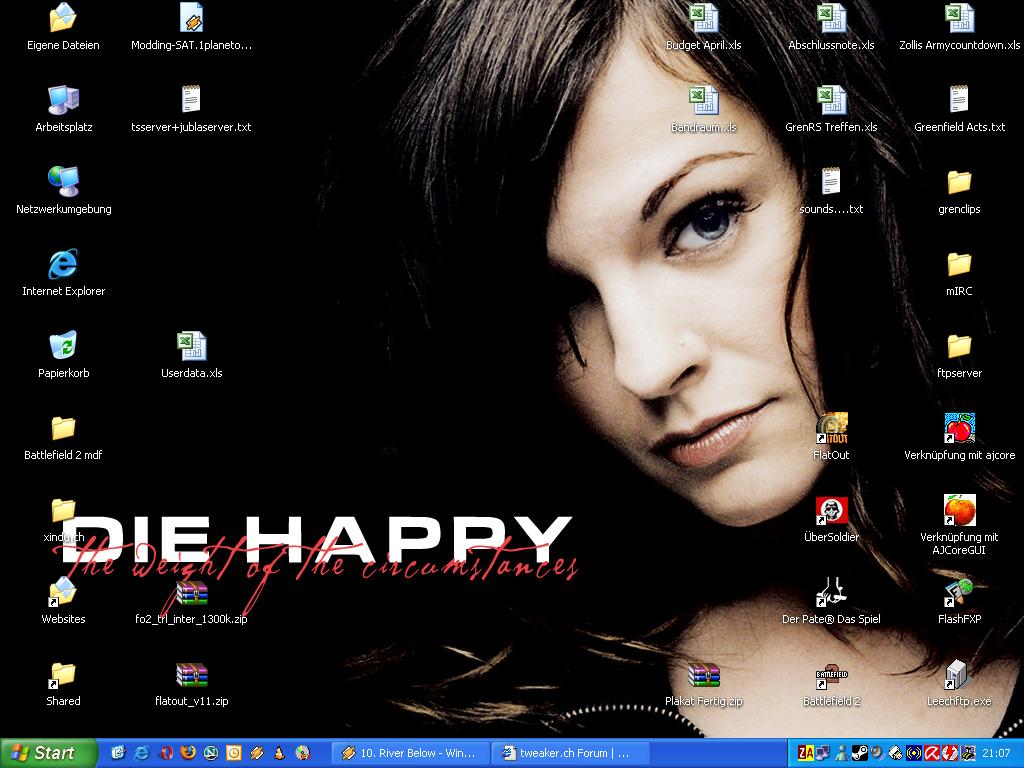Open the Start menu

pos(48,753)
